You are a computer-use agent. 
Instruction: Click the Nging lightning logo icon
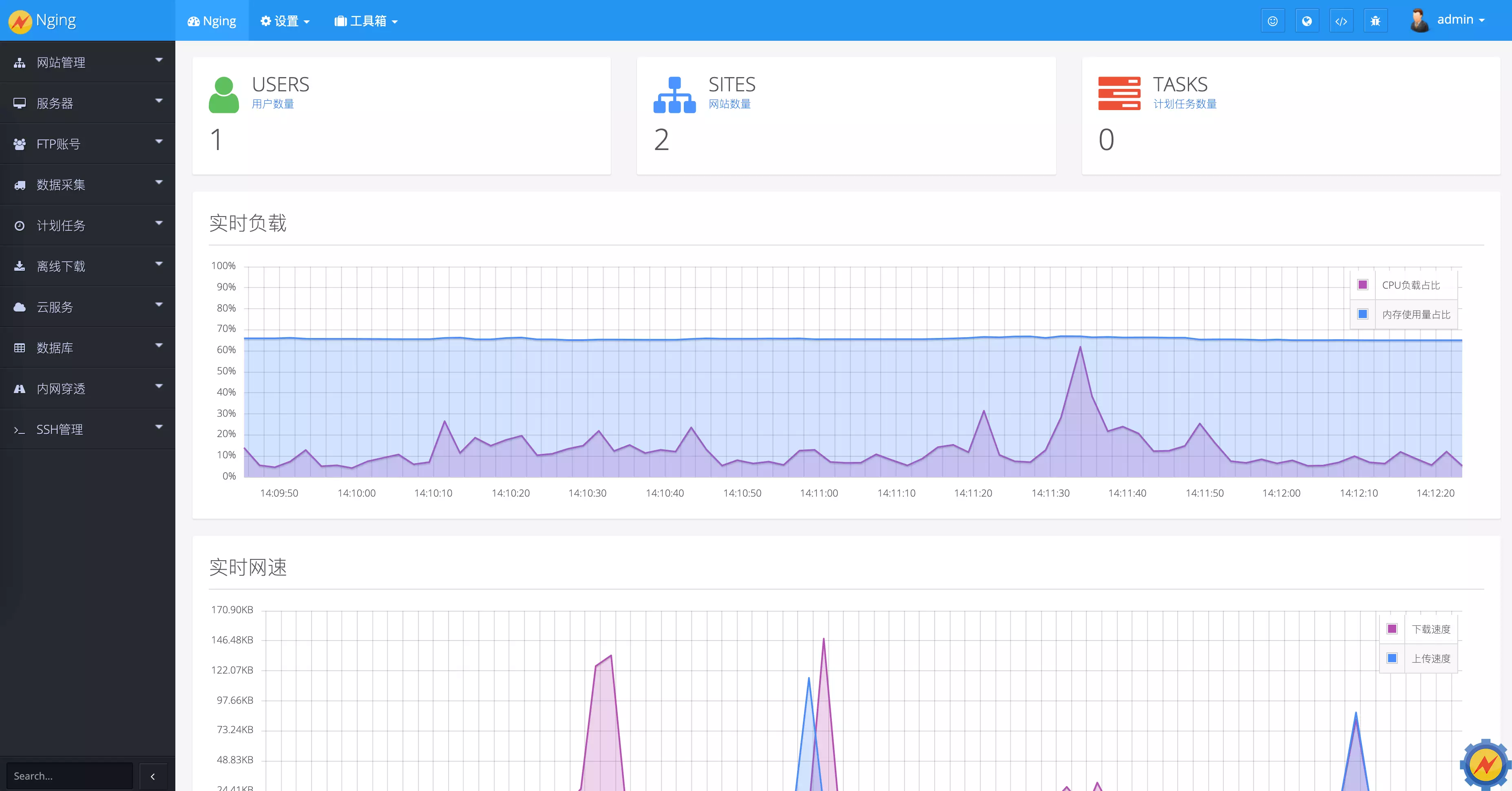click(x=20, y=21)
